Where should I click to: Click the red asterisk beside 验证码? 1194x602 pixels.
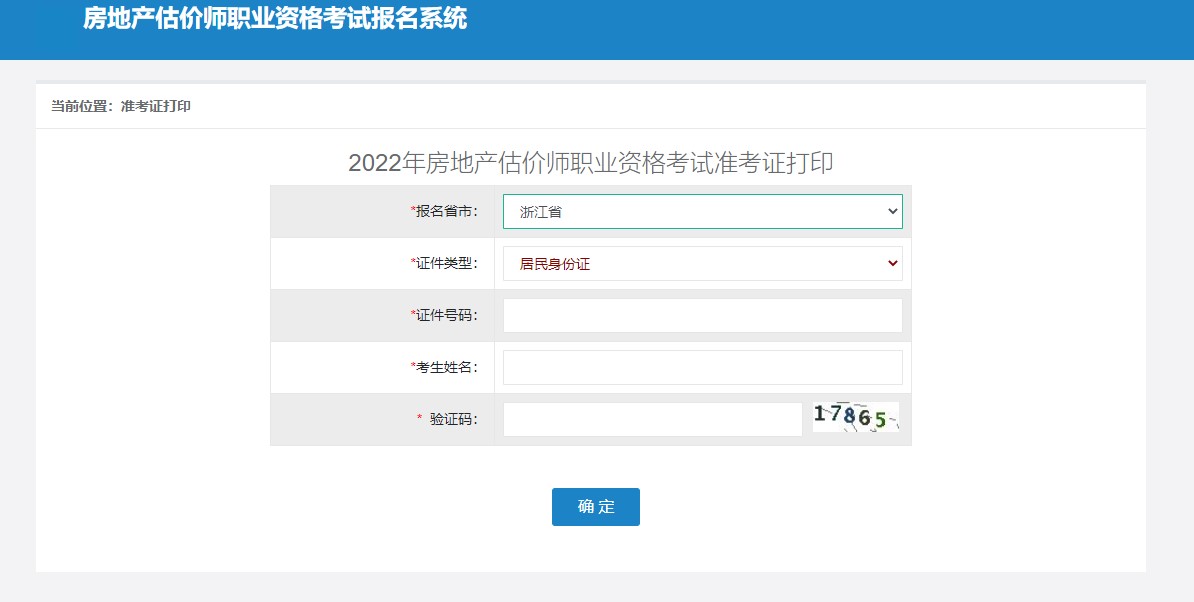[420, 418]
